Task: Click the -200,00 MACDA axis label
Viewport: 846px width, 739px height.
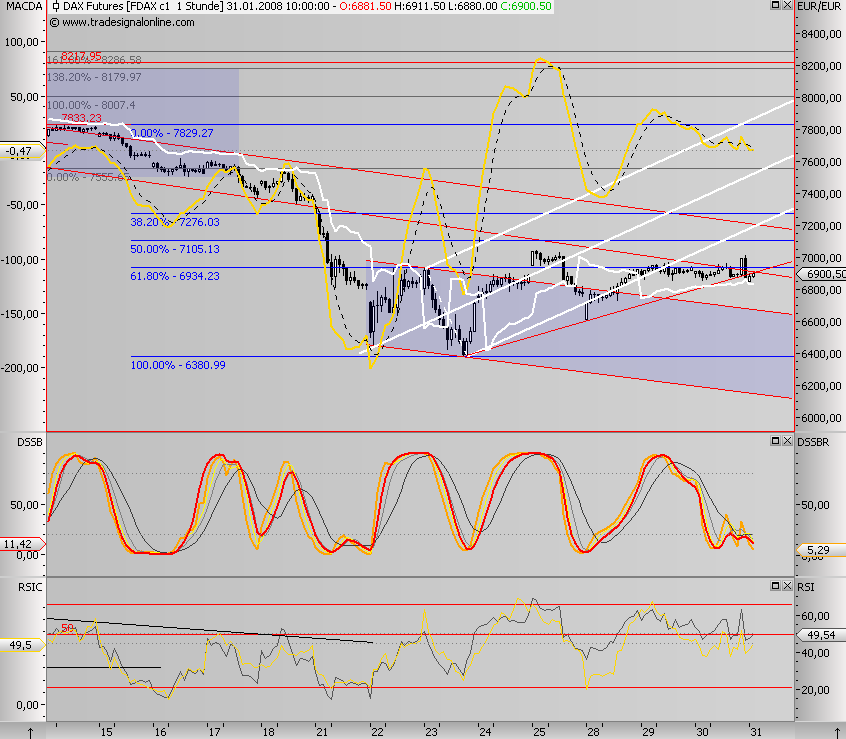Action: (20, 368)
